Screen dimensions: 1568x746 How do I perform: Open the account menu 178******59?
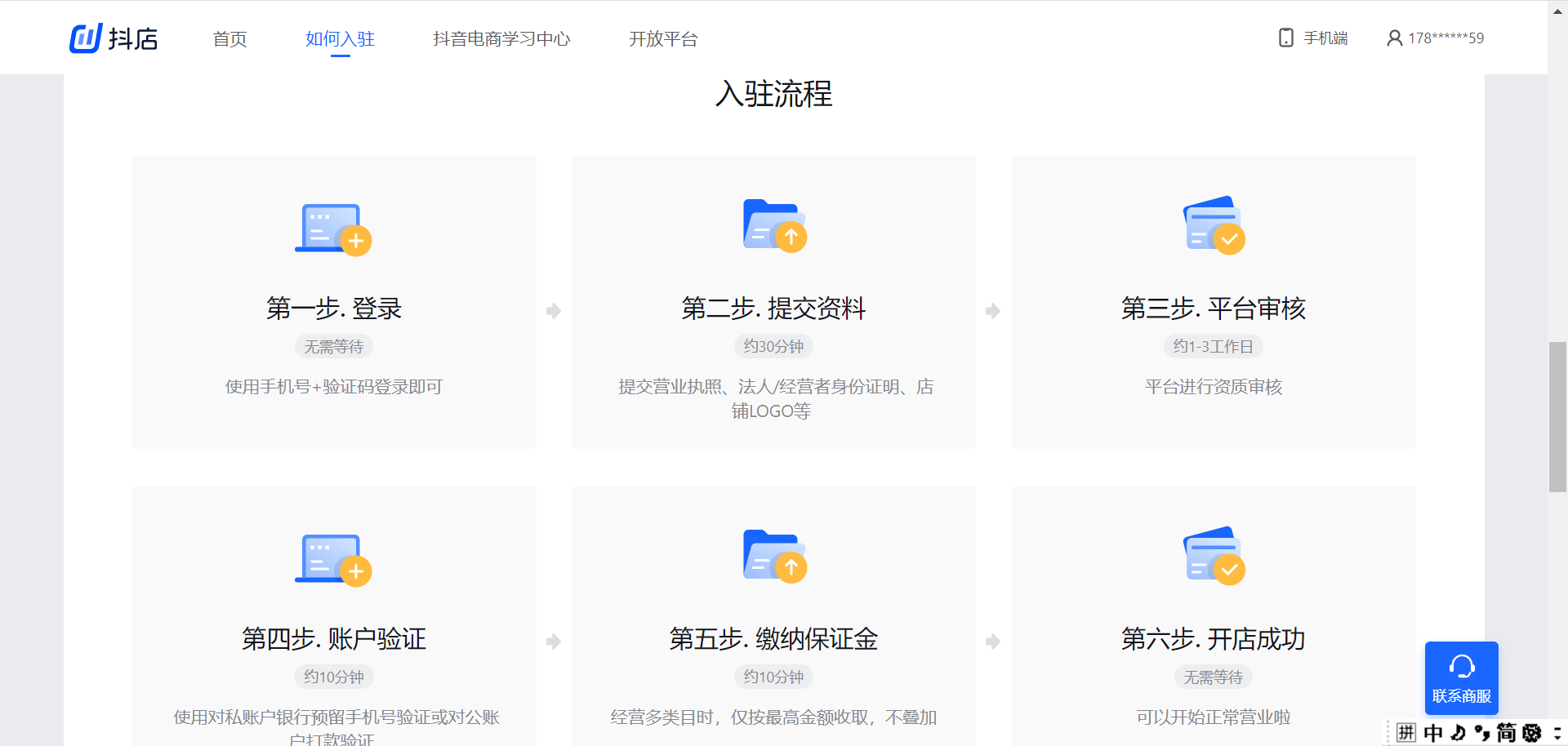(x=1445, y=38)
